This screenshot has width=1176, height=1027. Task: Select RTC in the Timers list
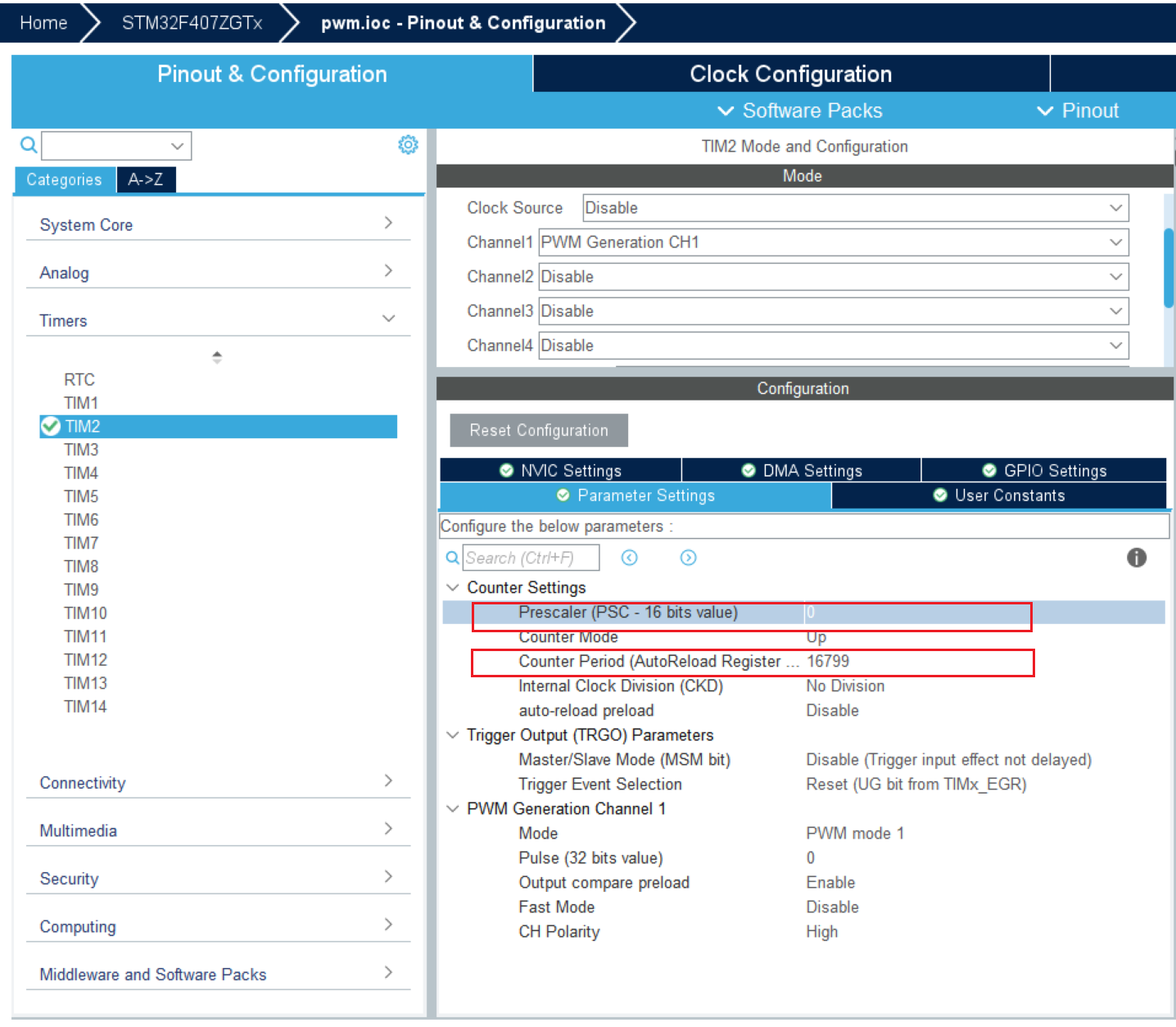tap(79, 379)
